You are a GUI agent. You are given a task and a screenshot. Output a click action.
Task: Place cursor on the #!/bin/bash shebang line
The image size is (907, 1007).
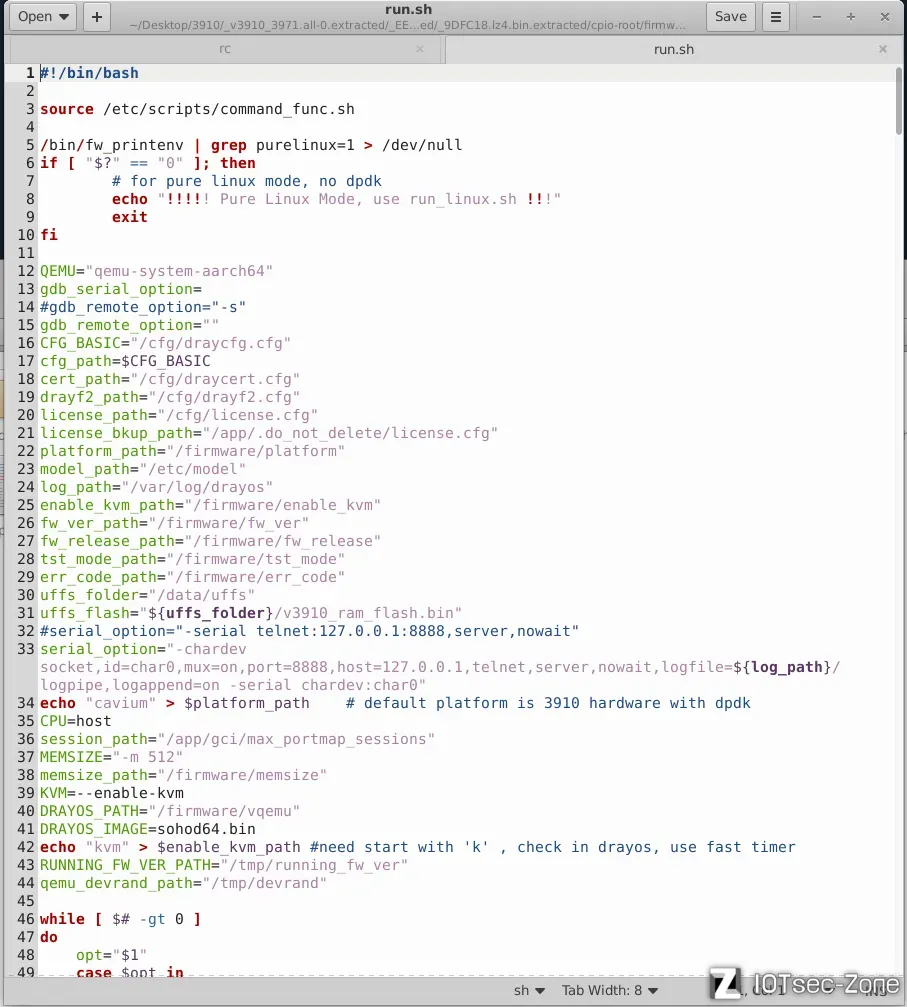pyautogui.click(x=89, y=73)
